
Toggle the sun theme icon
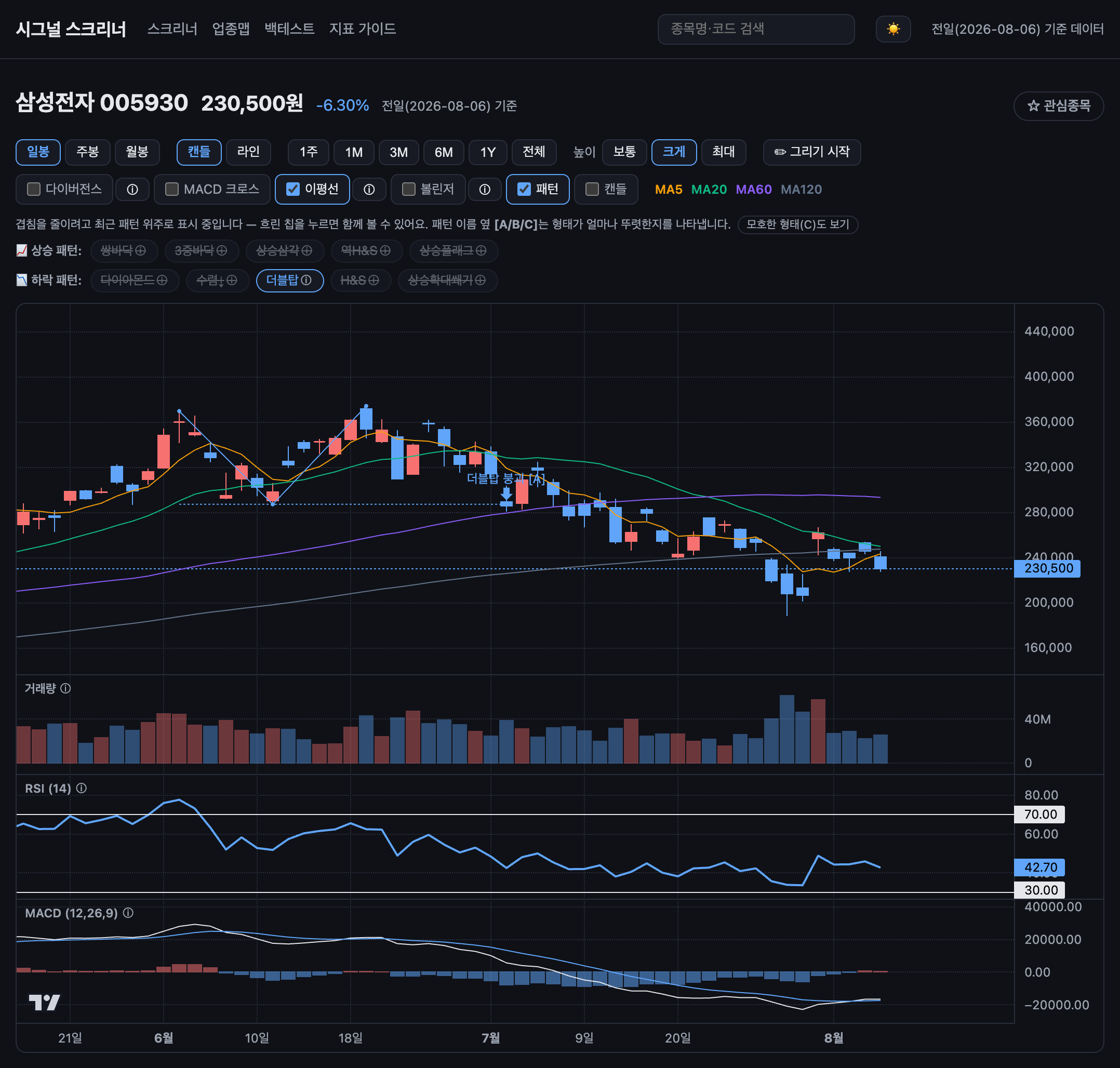pyautogui.click(x=893, y=29)
